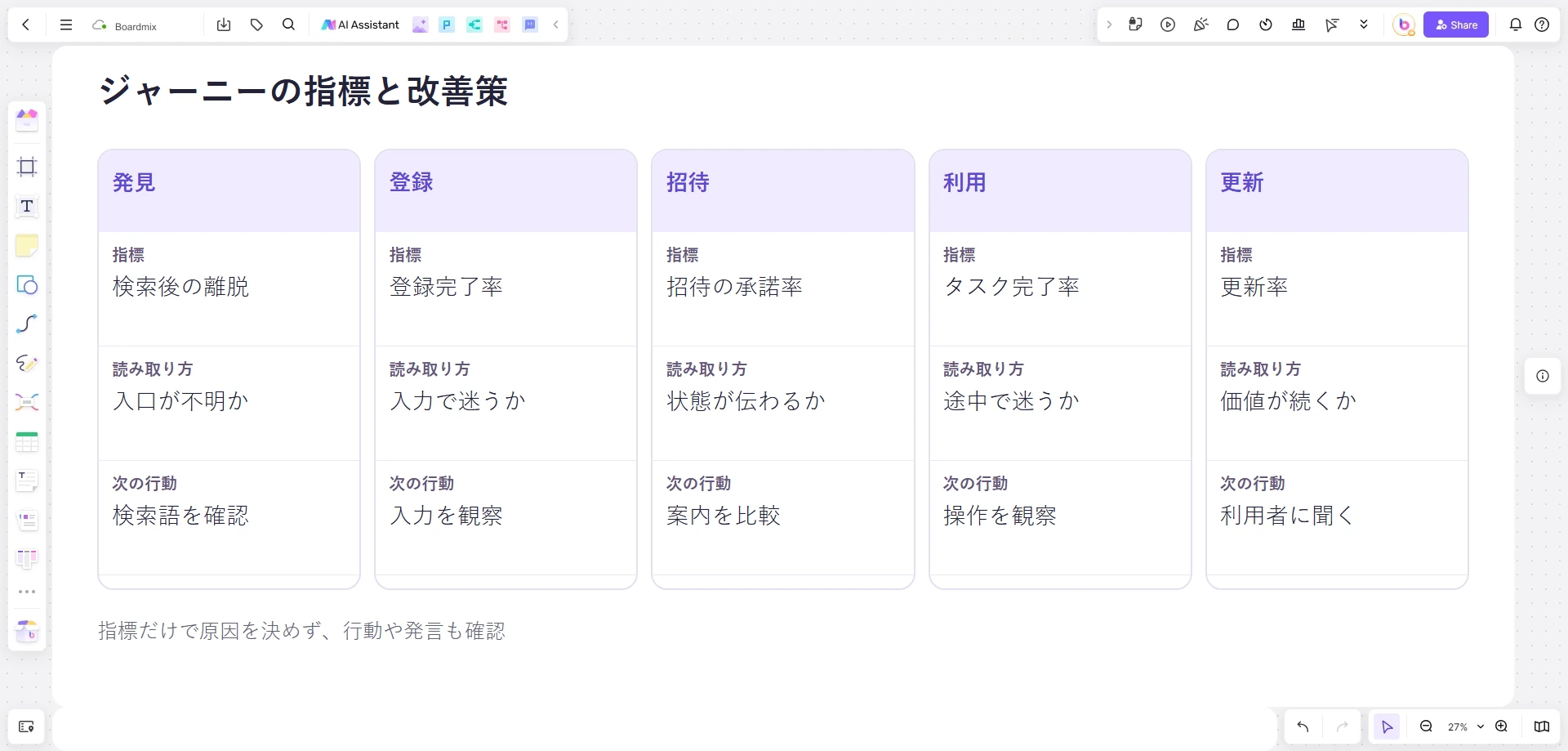Toggle the info panel button on right edge
1568x751 pixels.
[1543, 376]
